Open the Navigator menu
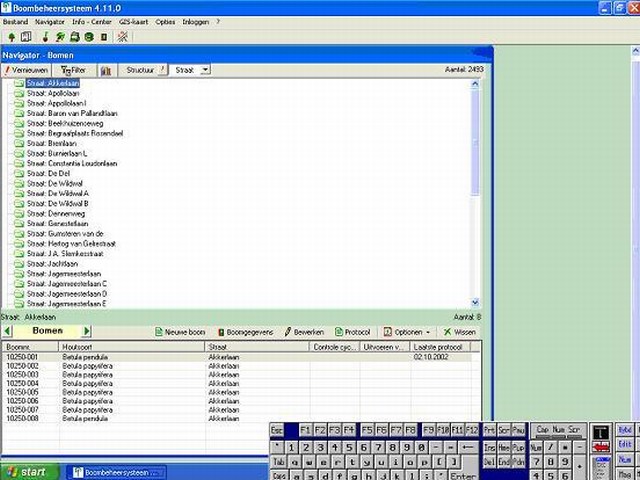This screenshot has height=480, width=640. tap(50, 22)
